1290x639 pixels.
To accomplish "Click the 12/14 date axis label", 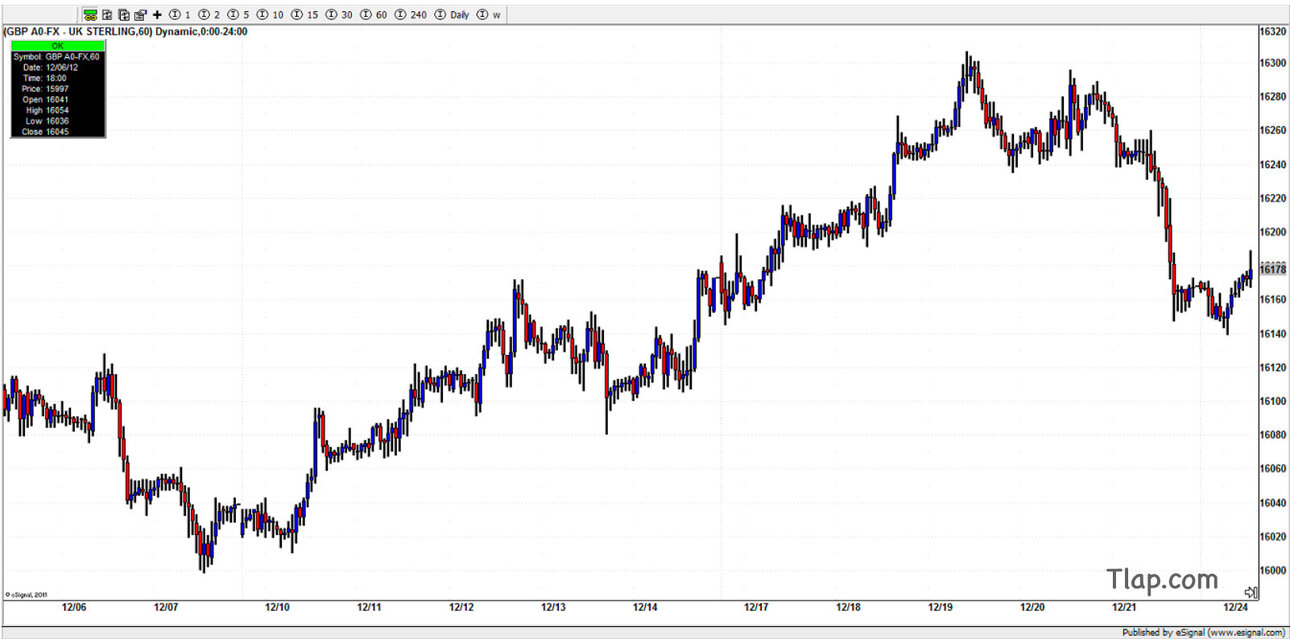I will click(645, 608).
